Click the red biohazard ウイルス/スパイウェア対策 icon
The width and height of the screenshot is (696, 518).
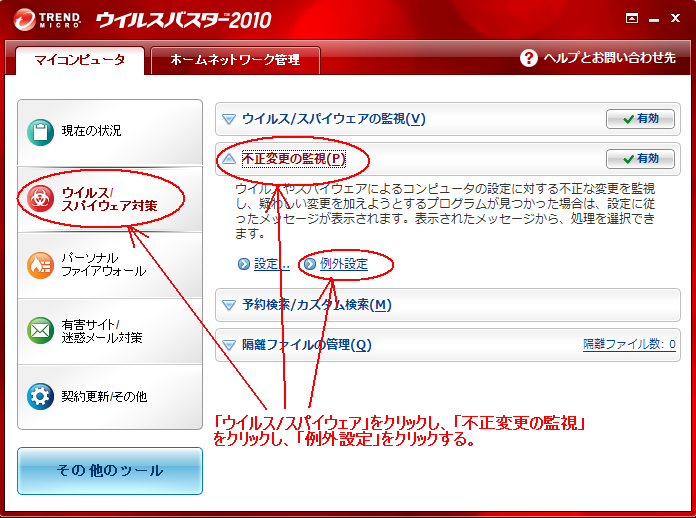click(x=40, y=198)
